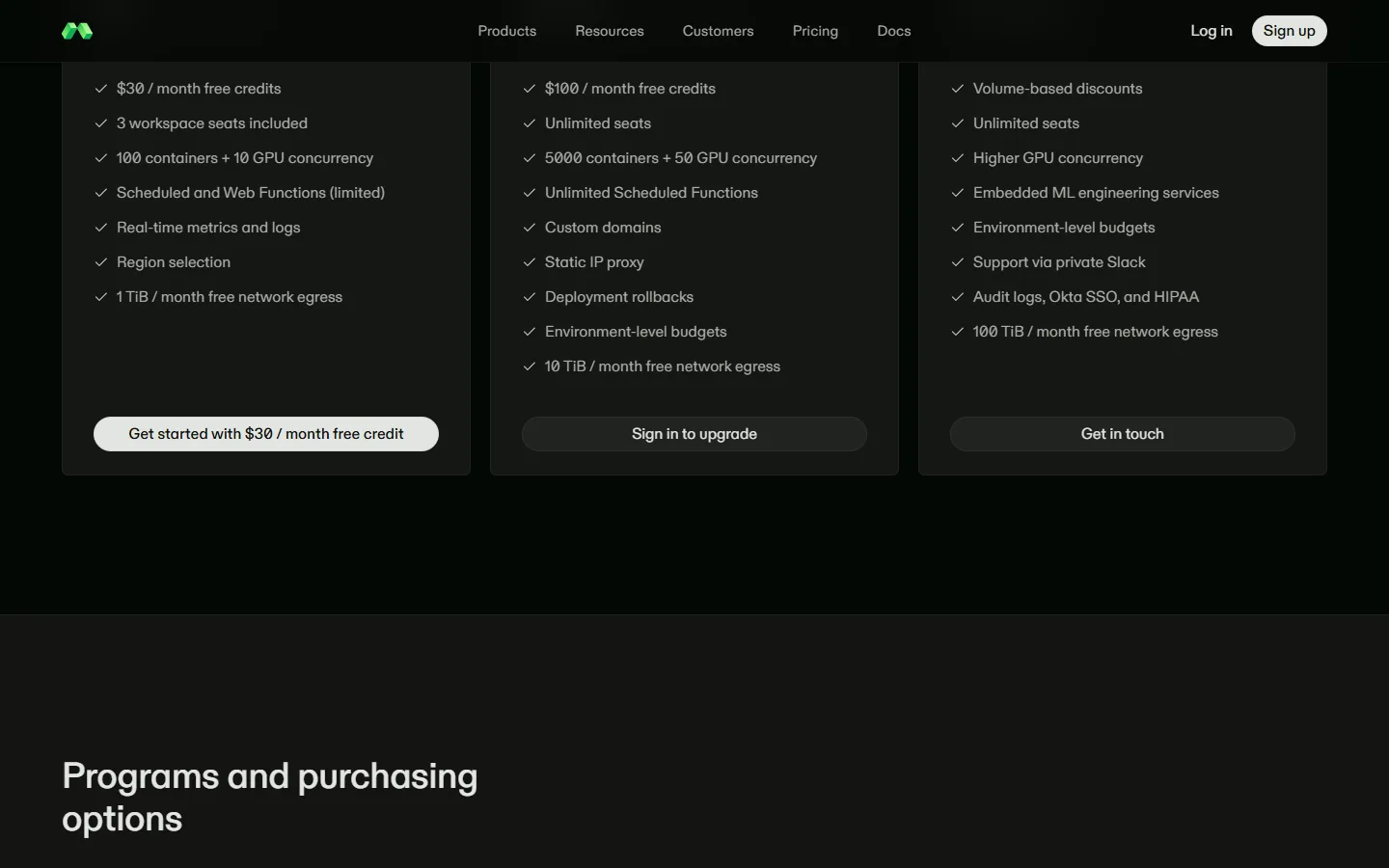
Task: Click the checkmark beside Unlimited Scheduled Functions
Action: [x=529, y=193]
